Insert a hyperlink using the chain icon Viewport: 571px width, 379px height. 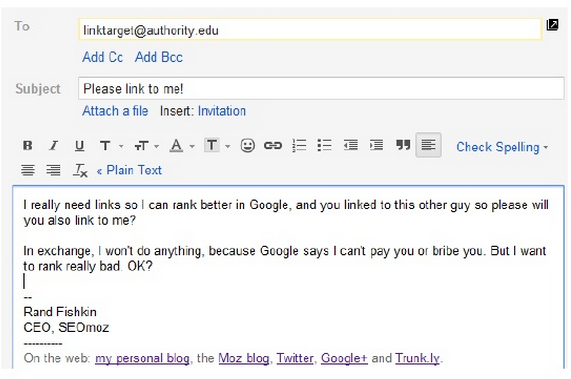pos(273,146)
